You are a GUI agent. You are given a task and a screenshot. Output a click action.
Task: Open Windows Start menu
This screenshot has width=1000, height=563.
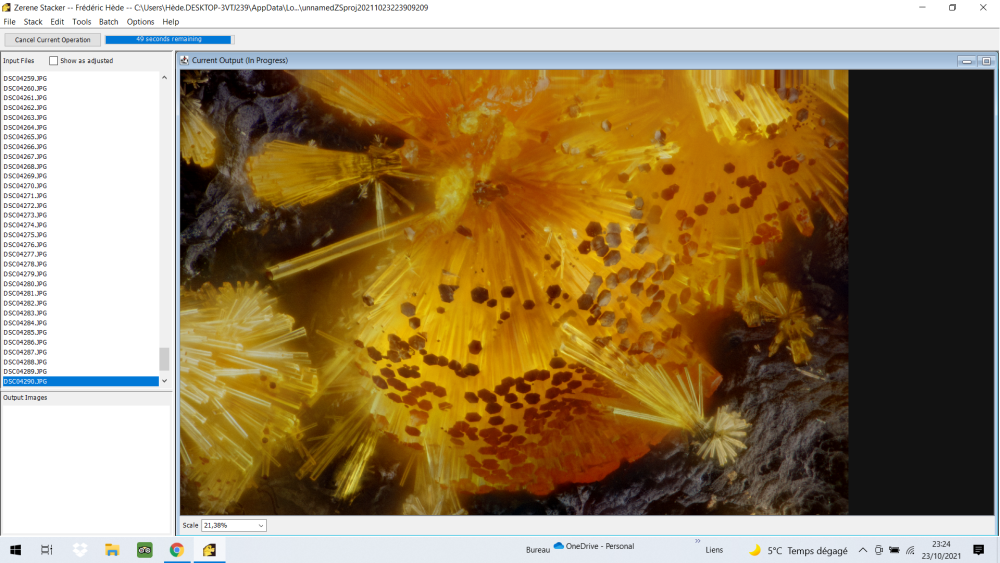coord(16,550)
